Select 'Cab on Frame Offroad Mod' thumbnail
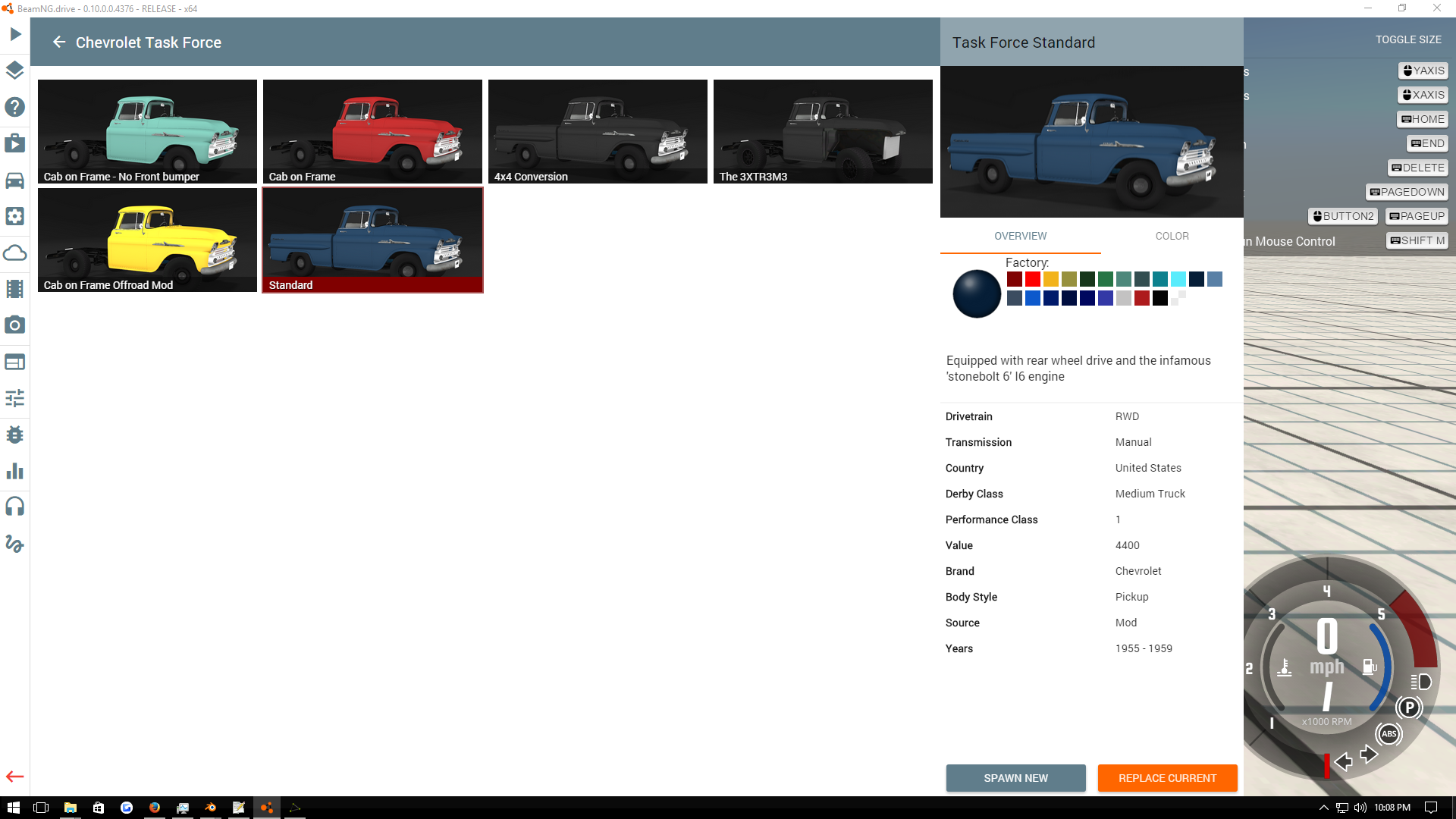1456x819 pixels. pyautogui.click(x=147, y=240)
